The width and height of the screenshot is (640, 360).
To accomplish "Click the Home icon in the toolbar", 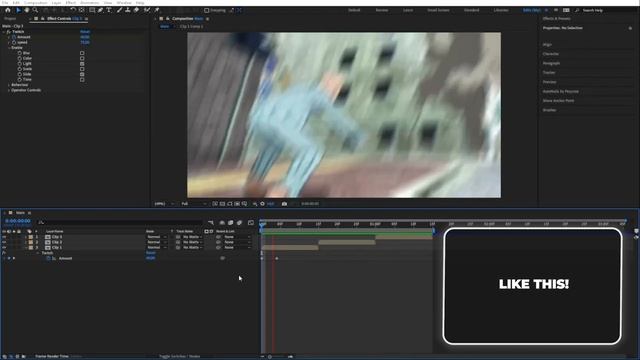I will point(8,10).
